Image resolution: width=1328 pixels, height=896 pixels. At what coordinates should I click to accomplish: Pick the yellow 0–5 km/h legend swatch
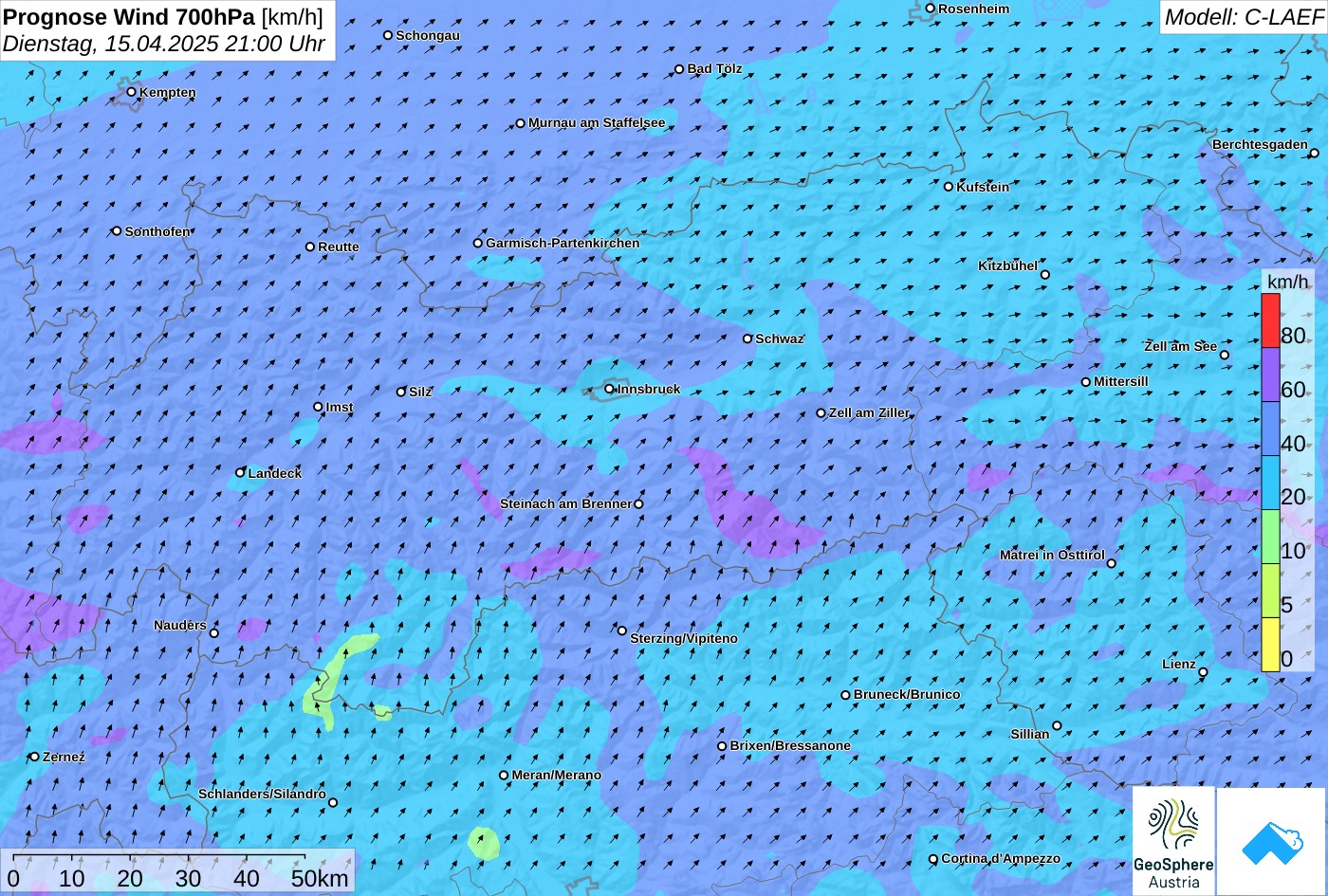(x=1270, y=645)
